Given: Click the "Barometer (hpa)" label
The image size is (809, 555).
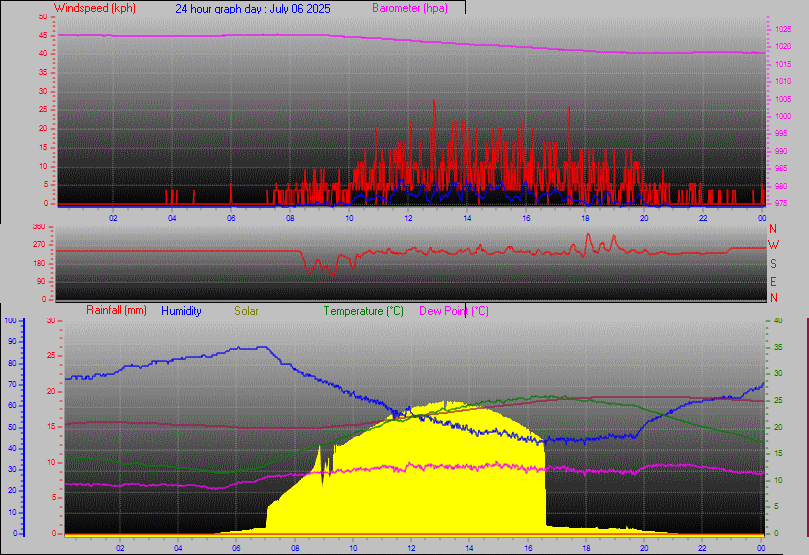Looking at the screenshot, I should tap(410, 8).
